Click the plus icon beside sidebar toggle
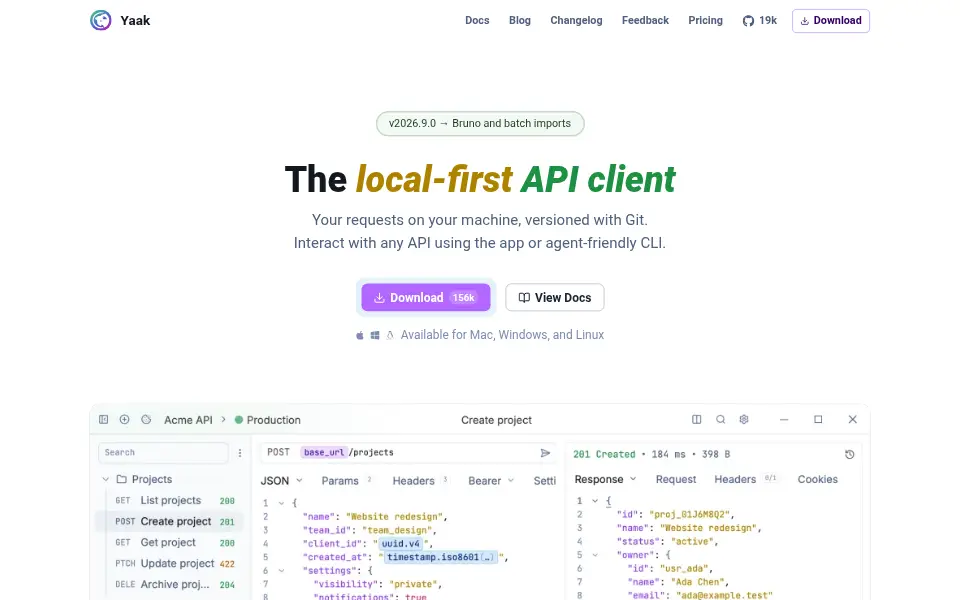The width and height of the screenshot is (960, 600). [124, 419]
